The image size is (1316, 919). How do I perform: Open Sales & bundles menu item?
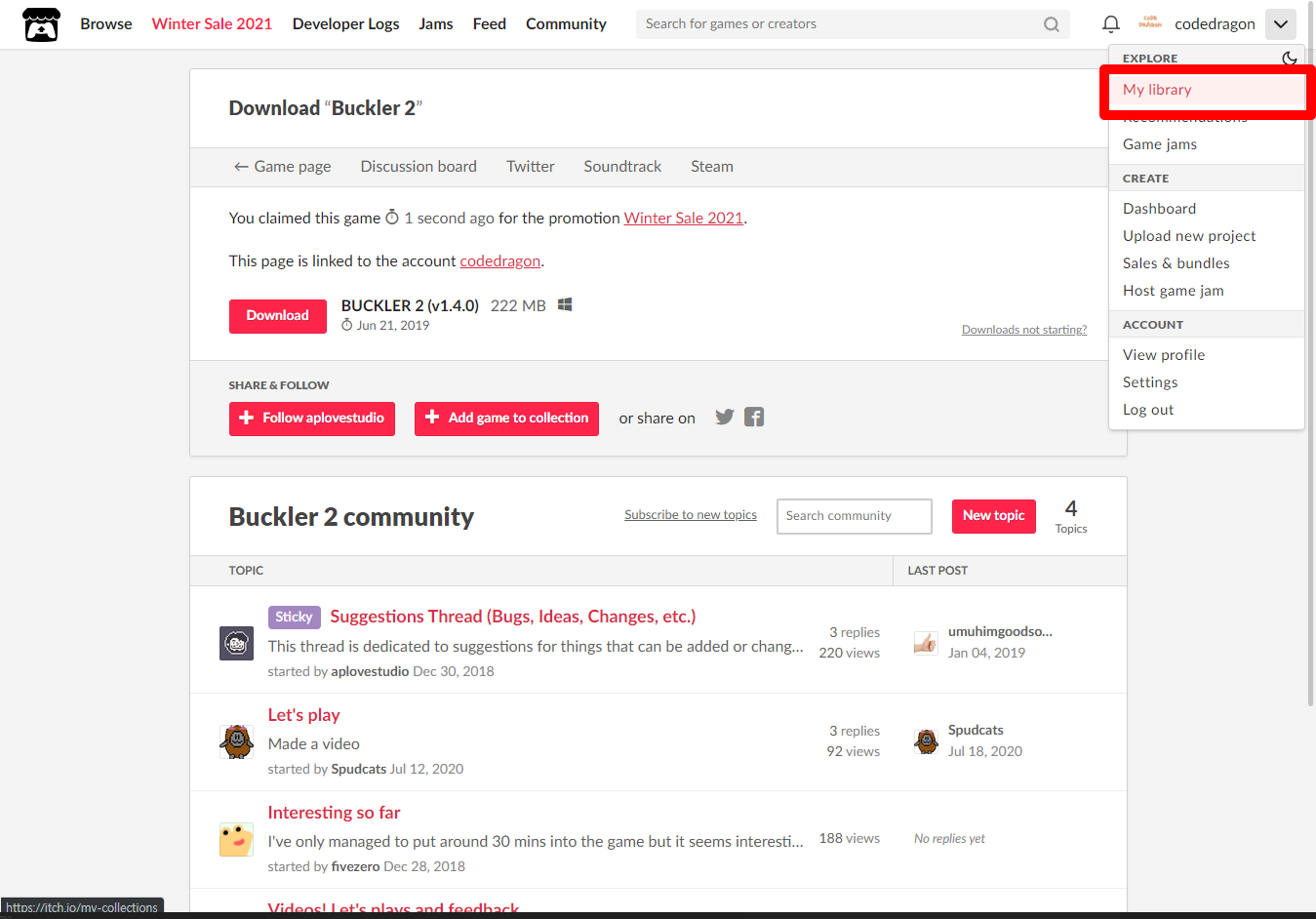[1207, 263]
